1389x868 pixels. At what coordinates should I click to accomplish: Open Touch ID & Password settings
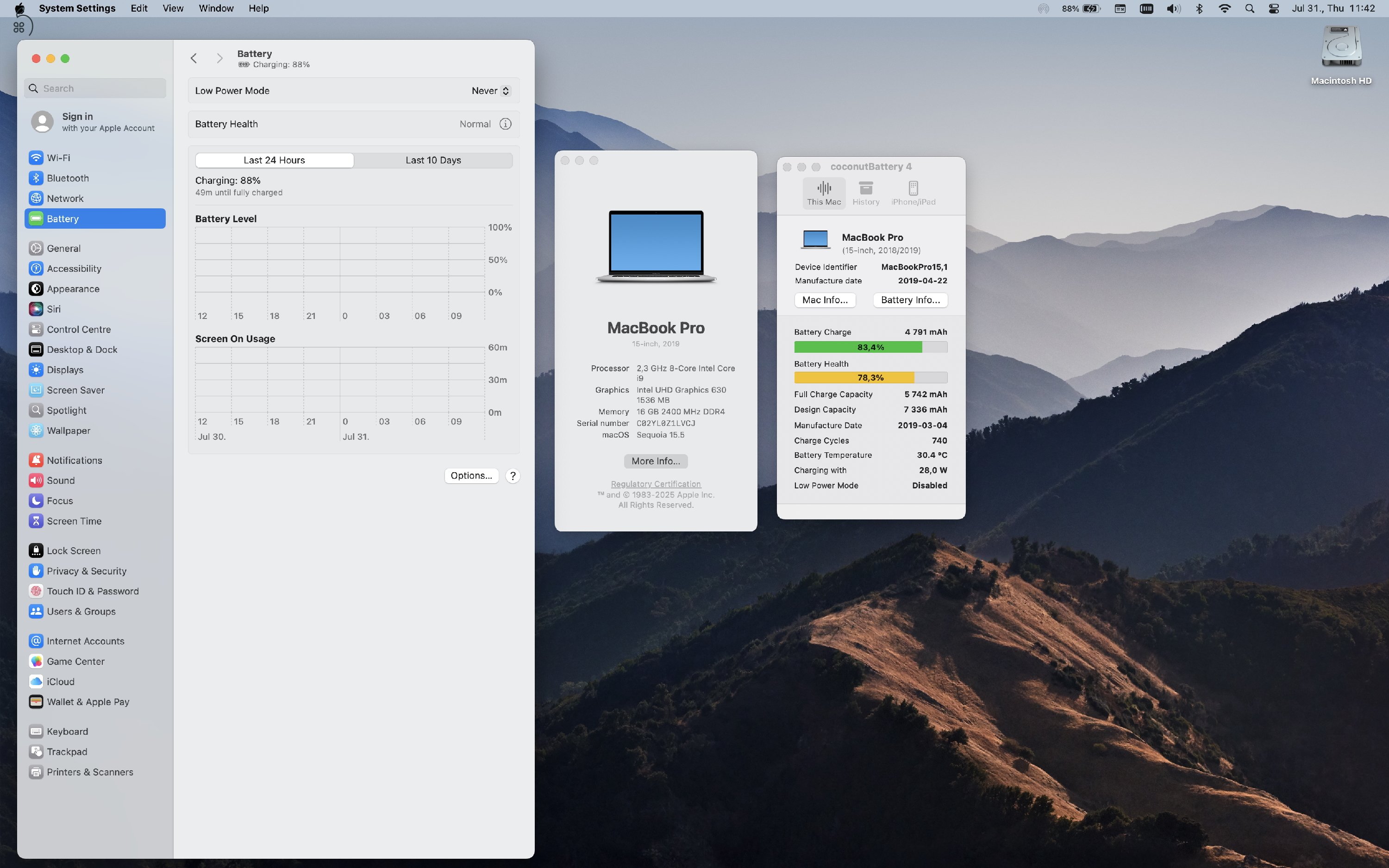pyautogui.click(x=95, y=591)
